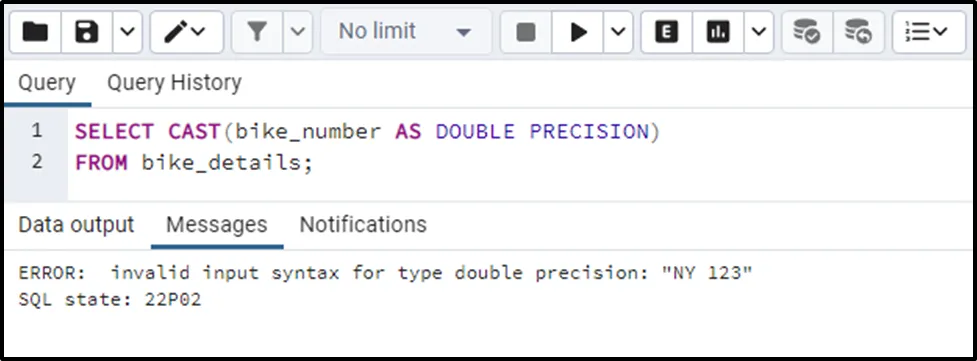Open the Notifications tab
Screen dimensions: 977x361
tap(363, 224)
